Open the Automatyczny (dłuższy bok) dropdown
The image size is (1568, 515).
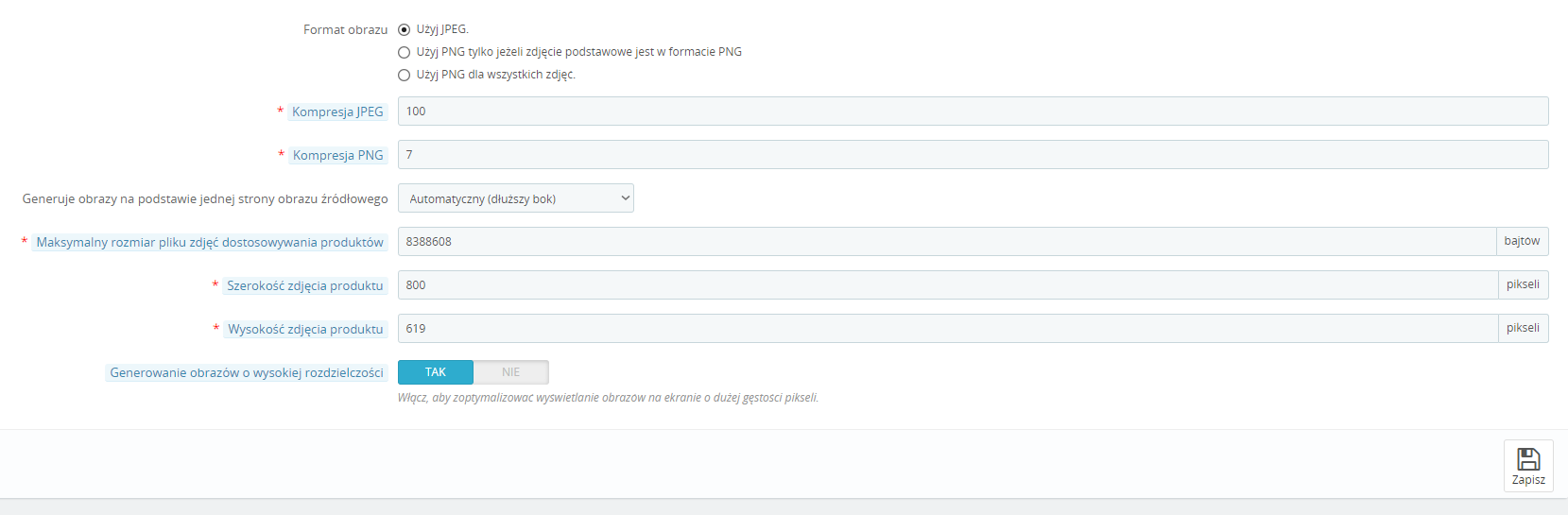pos(516,198)
